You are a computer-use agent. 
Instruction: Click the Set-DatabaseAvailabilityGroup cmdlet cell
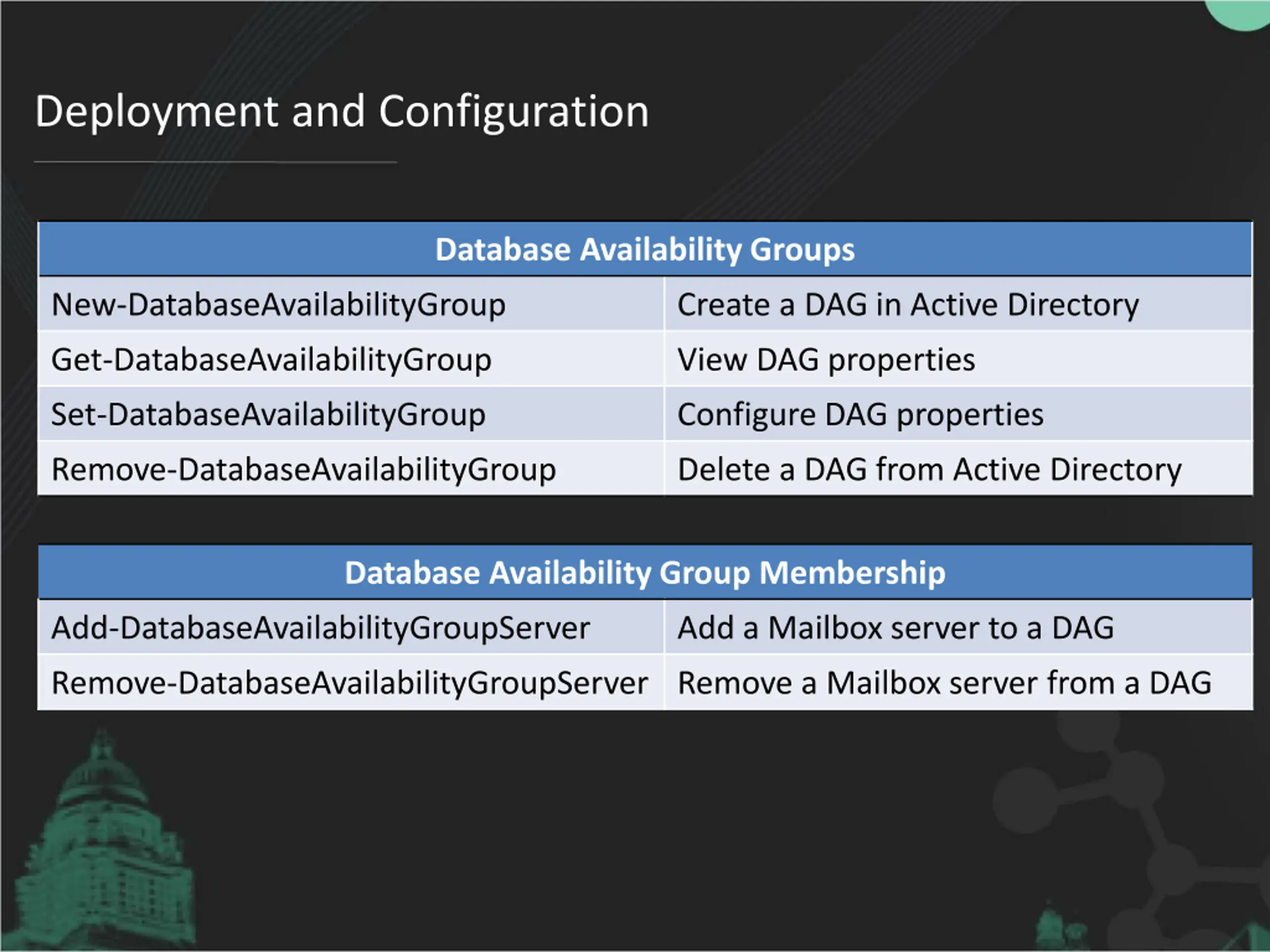click(x=351, y=414)
